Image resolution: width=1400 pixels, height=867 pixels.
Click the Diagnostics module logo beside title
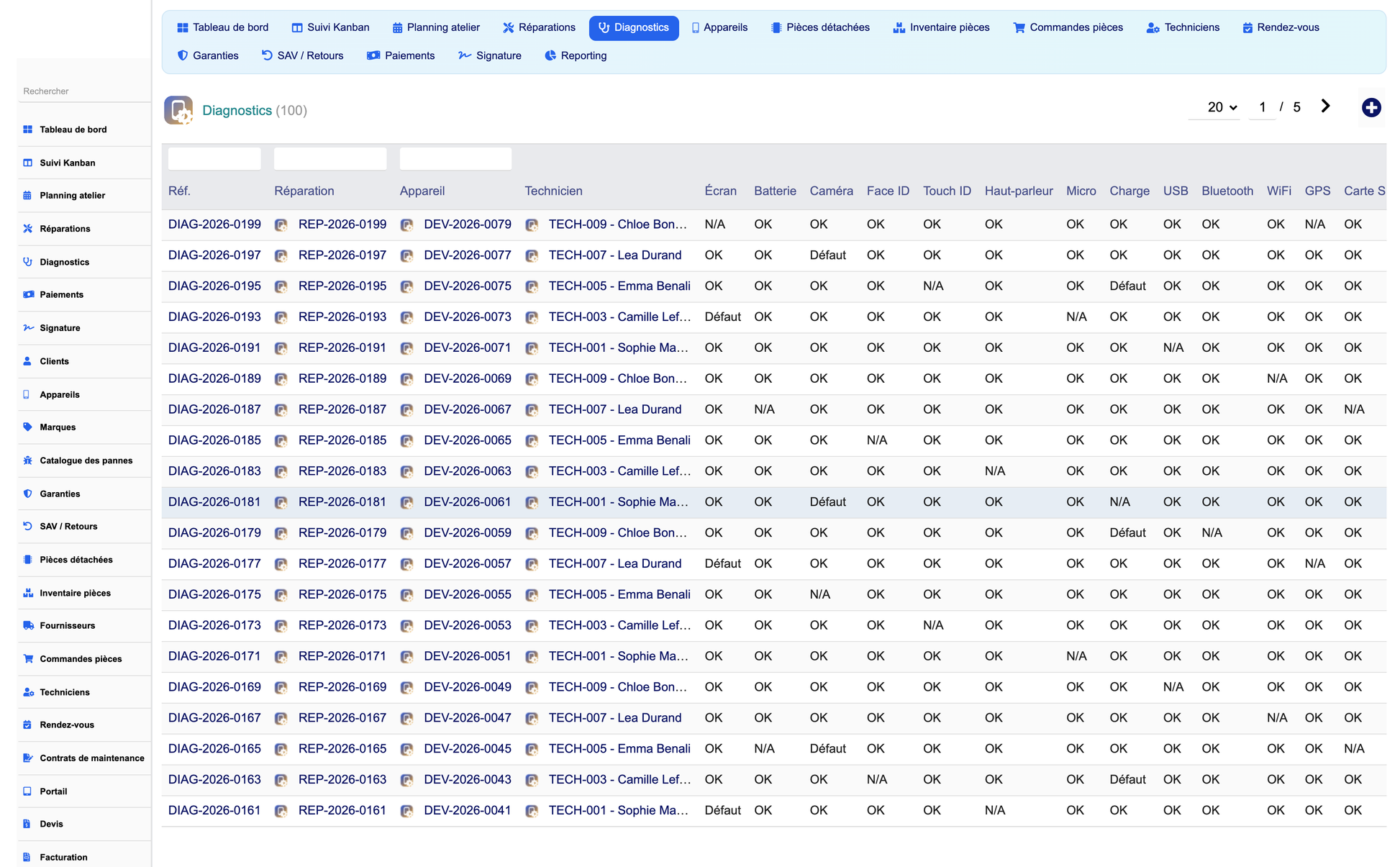coord(178,110)
